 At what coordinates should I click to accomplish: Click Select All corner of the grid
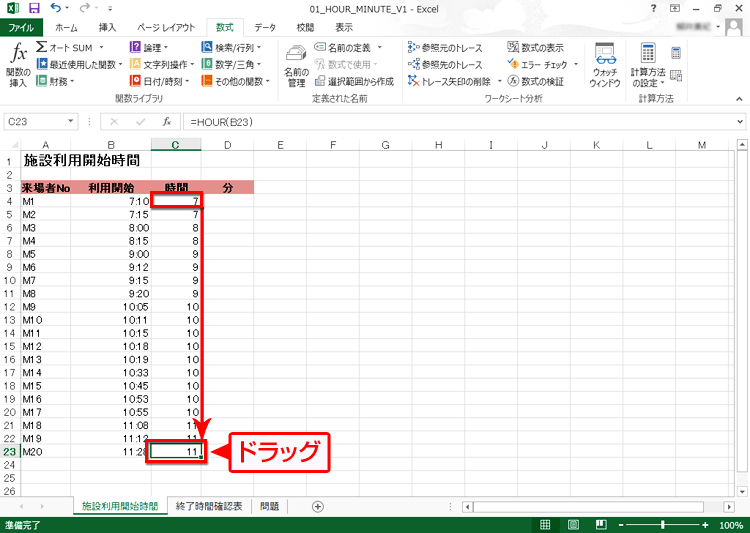tap(13, 144)
